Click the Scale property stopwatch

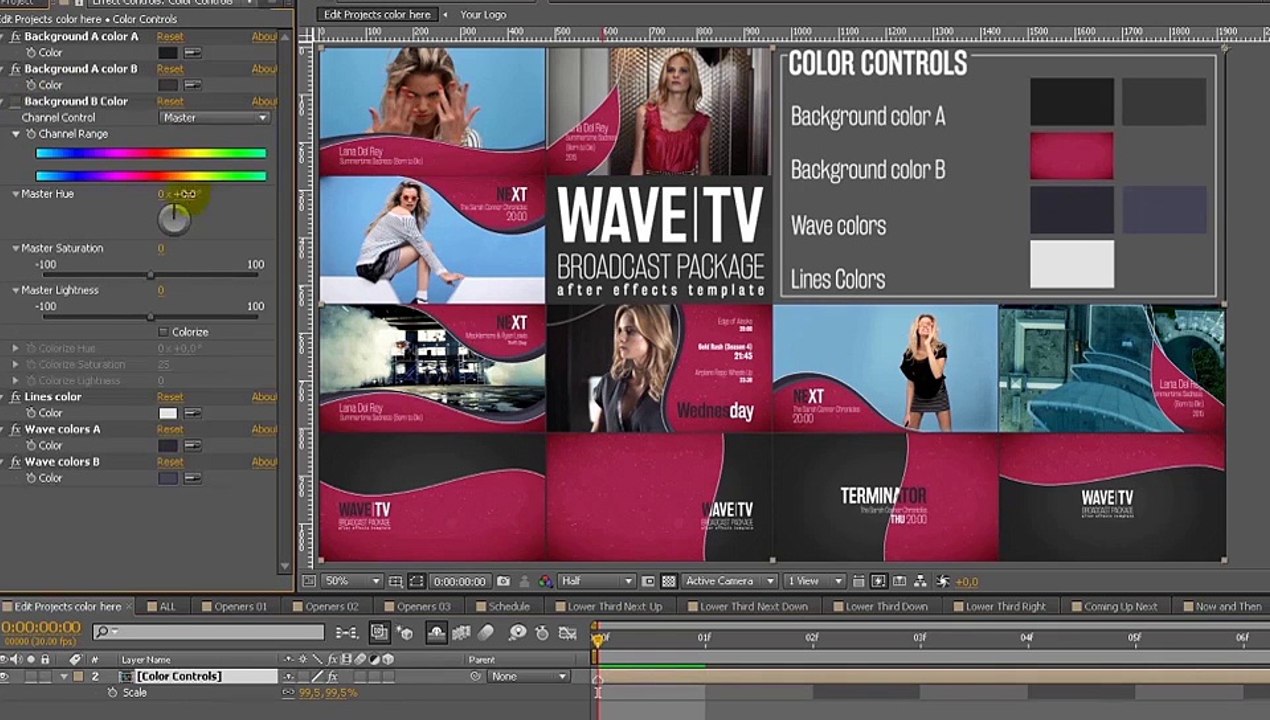pyautogui.click(x=112, y=692)
